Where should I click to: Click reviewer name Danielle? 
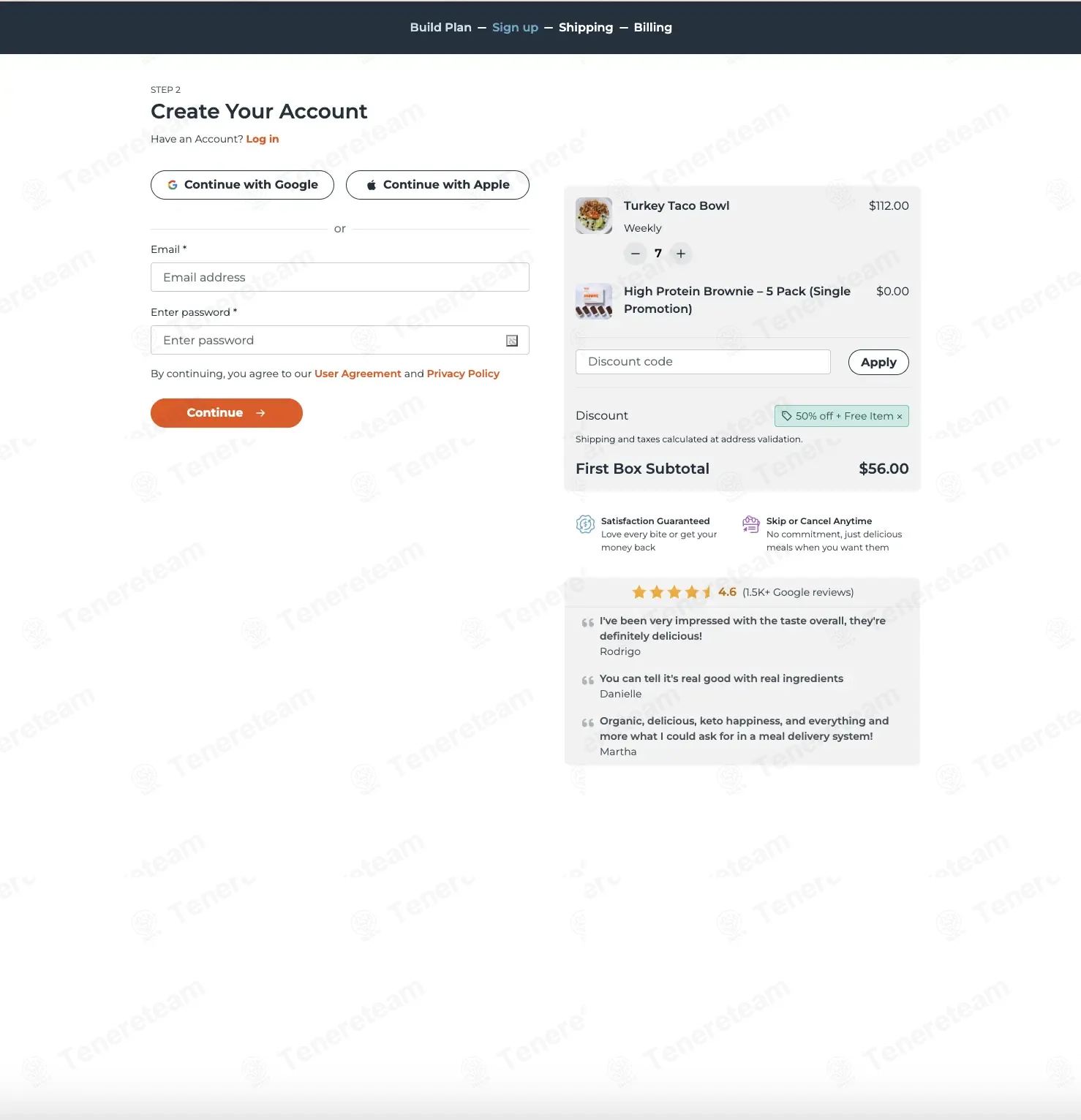pos(620,694)
